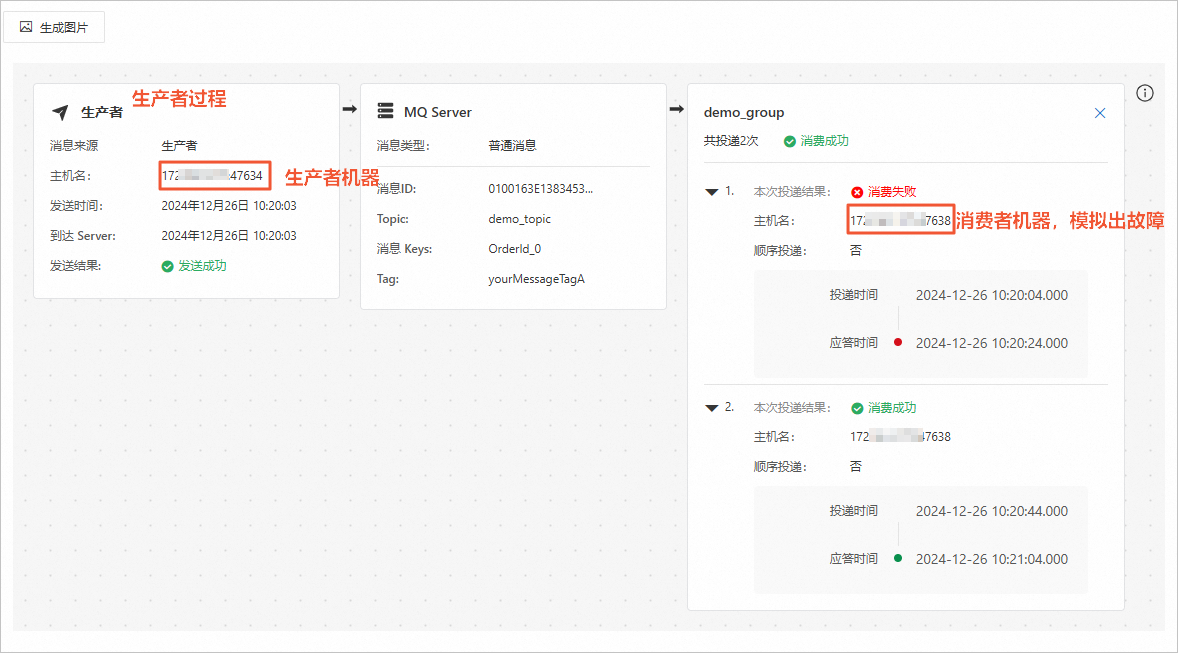Select the demo_group title
This screenshot has height=653, width=1178.
coord(744,113)
